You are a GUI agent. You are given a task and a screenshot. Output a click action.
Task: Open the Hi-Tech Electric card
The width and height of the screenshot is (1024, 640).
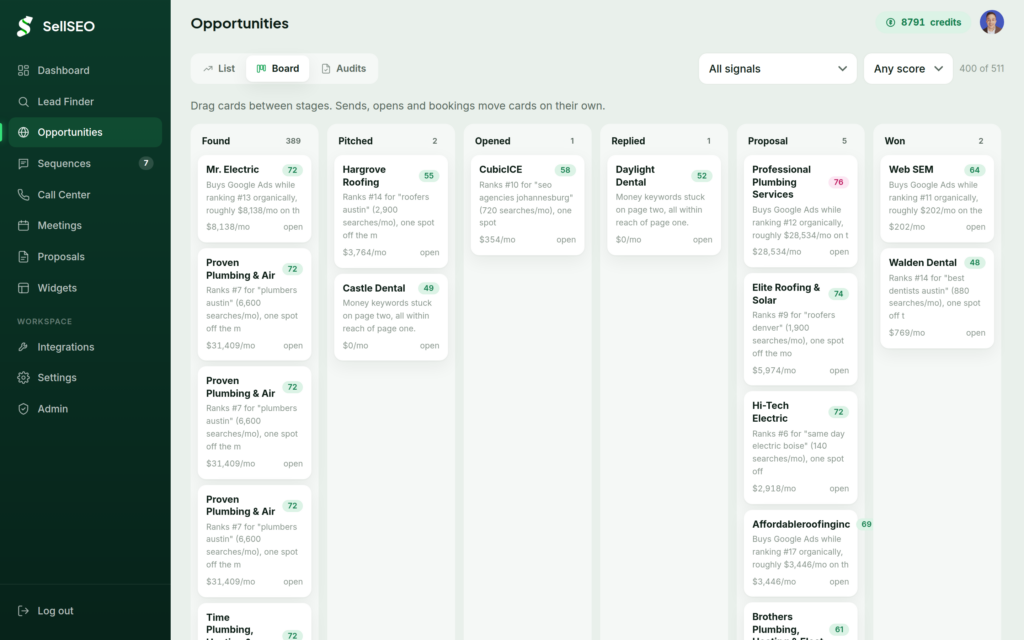pos(801,447)
